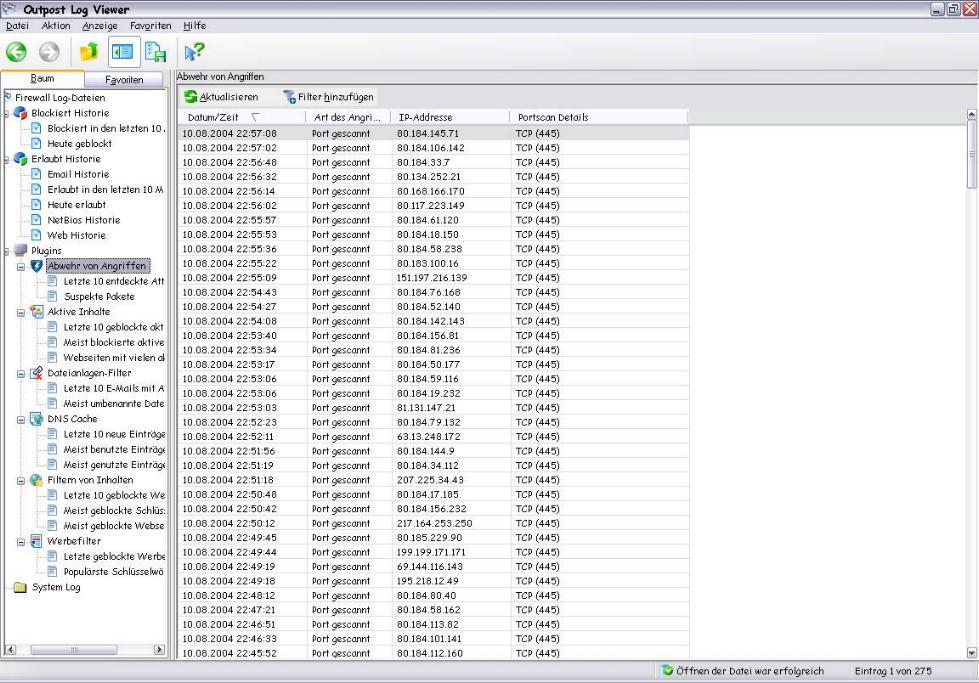Image resolution: width=979 pixels, height=683 pixels.
Task: Click the IP address 151.197.216.139
Action: click(x=432, y=278)
